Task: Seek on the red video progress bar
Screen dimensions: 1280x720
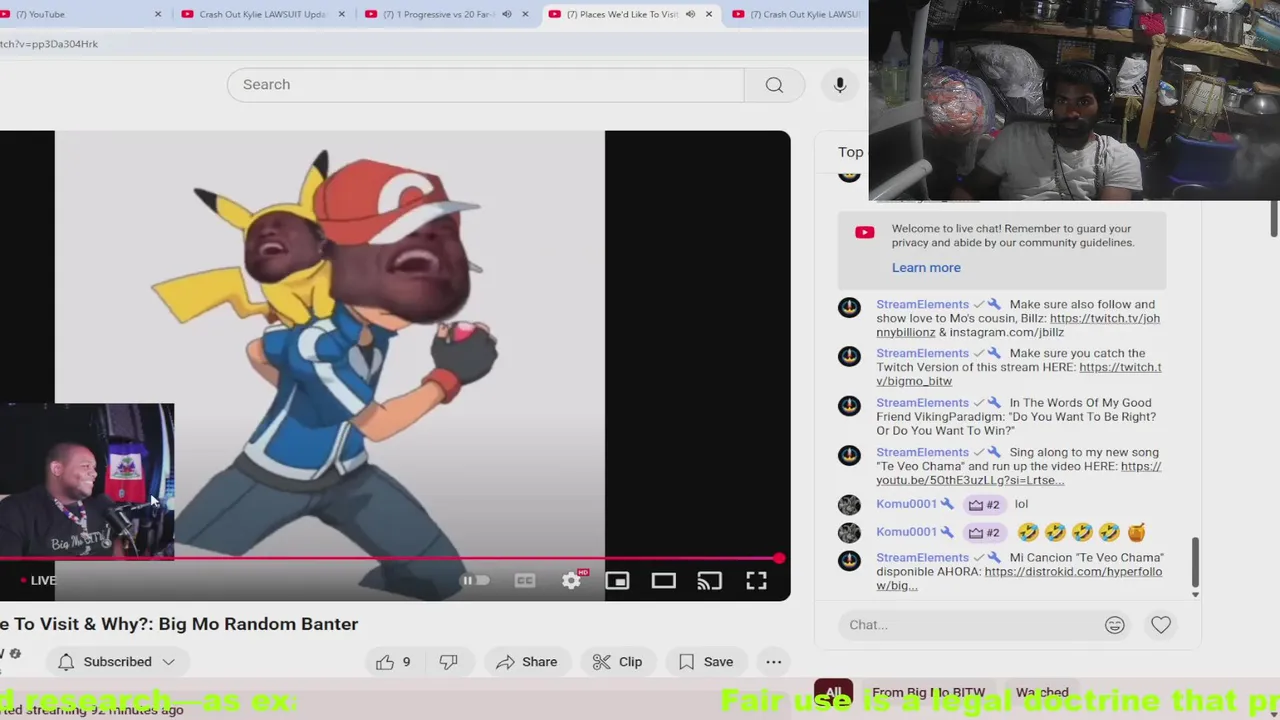Action: [390, 558]
